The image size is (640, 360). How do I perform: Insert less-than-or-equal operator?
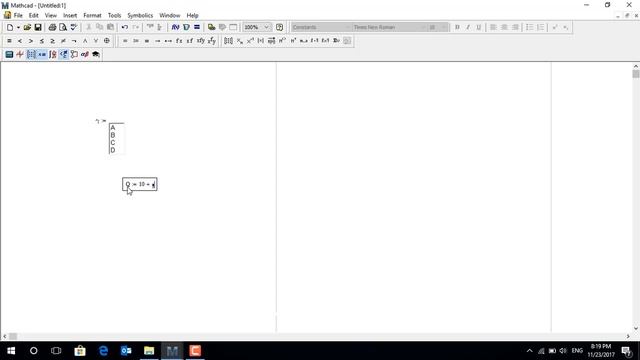[x=42, y=41]
